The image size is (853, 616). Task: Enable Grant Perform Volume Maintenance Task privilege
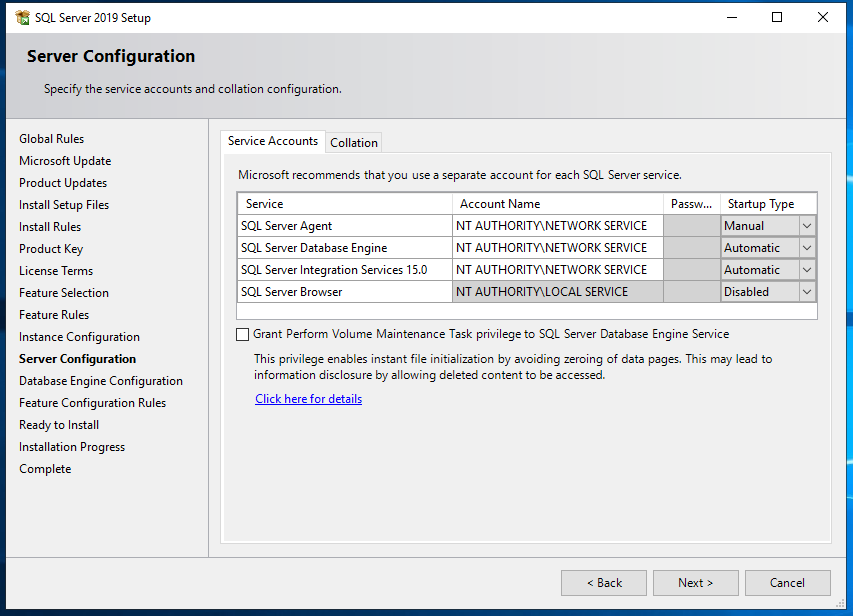click(242, 334)
